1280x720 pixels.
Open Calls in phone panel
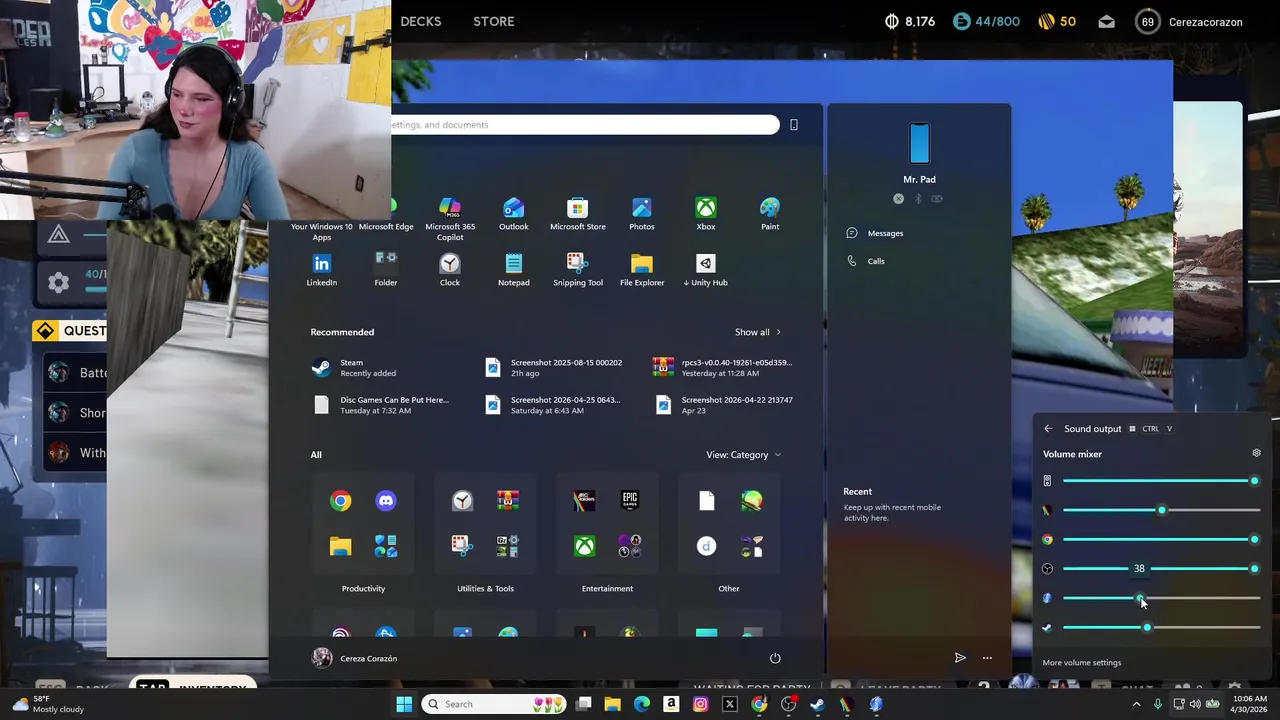(x=866, y=261)
